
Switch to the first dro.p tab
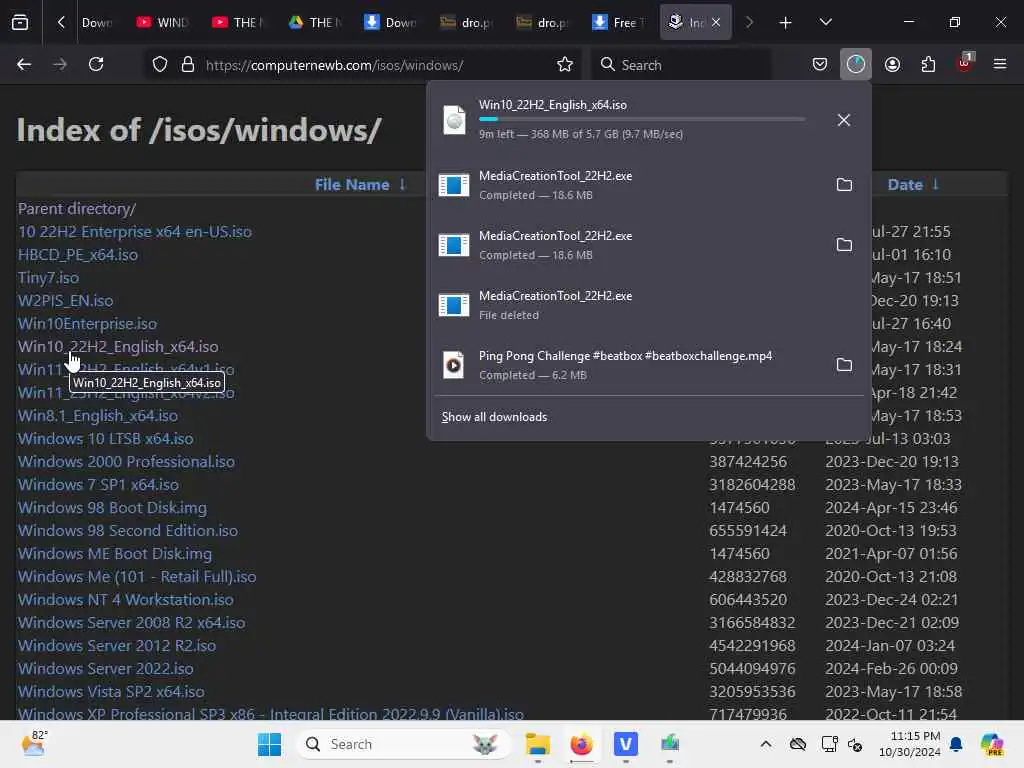(467, 22)
